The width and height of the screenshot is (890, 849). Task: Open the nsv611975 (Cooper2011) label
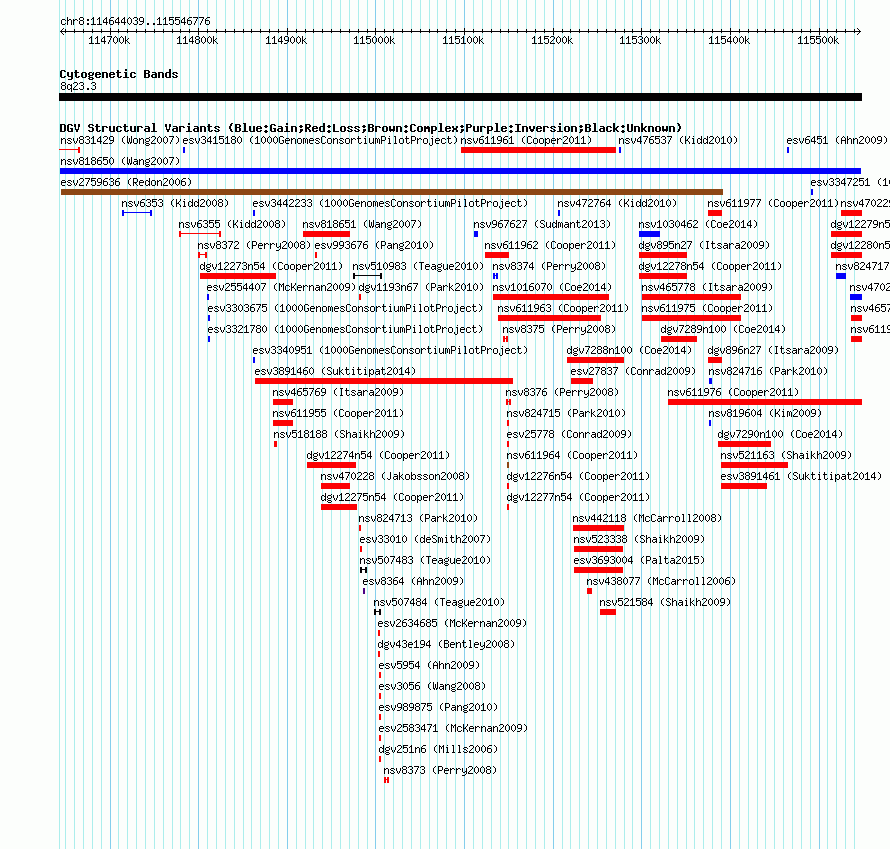[707, 308]
